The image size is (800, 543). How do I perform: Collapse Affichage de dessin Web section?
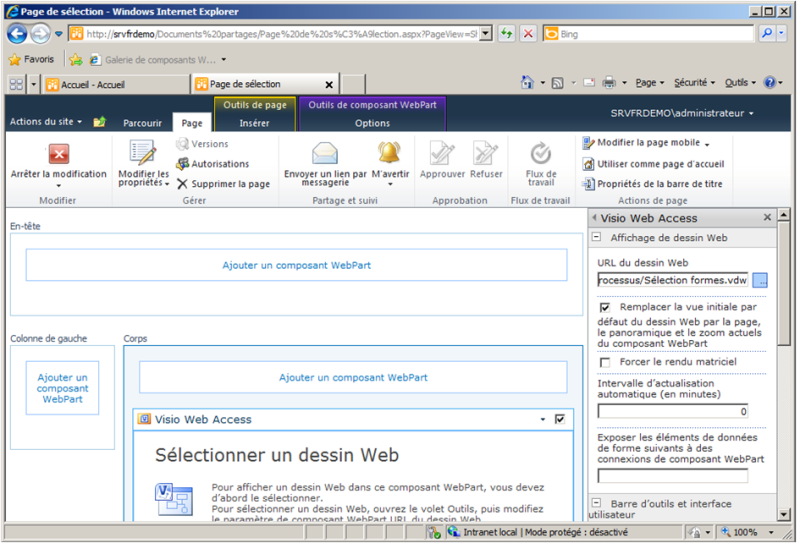click(596, 237)
